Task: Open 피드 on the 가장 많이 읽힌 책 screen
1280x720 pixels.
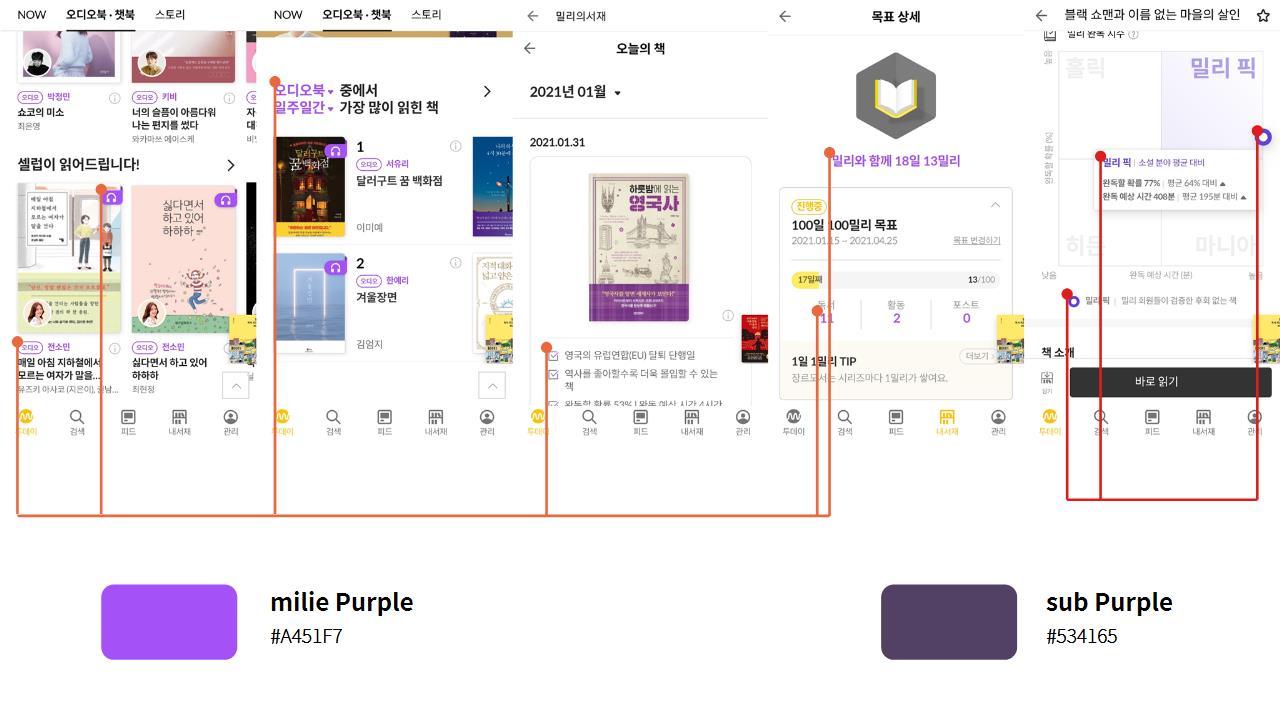Action: coord(384,422)
